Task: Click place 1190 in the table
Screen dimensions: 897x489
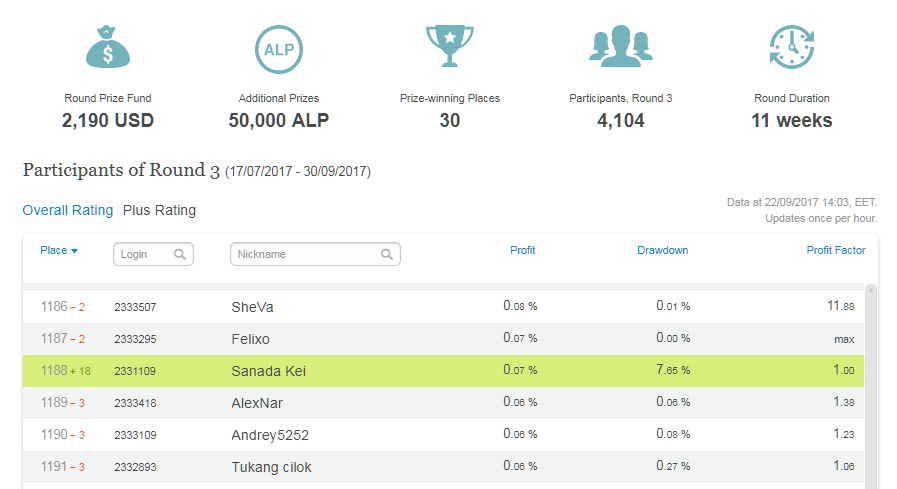Action: pyautogui.click(x=54, y=435)
